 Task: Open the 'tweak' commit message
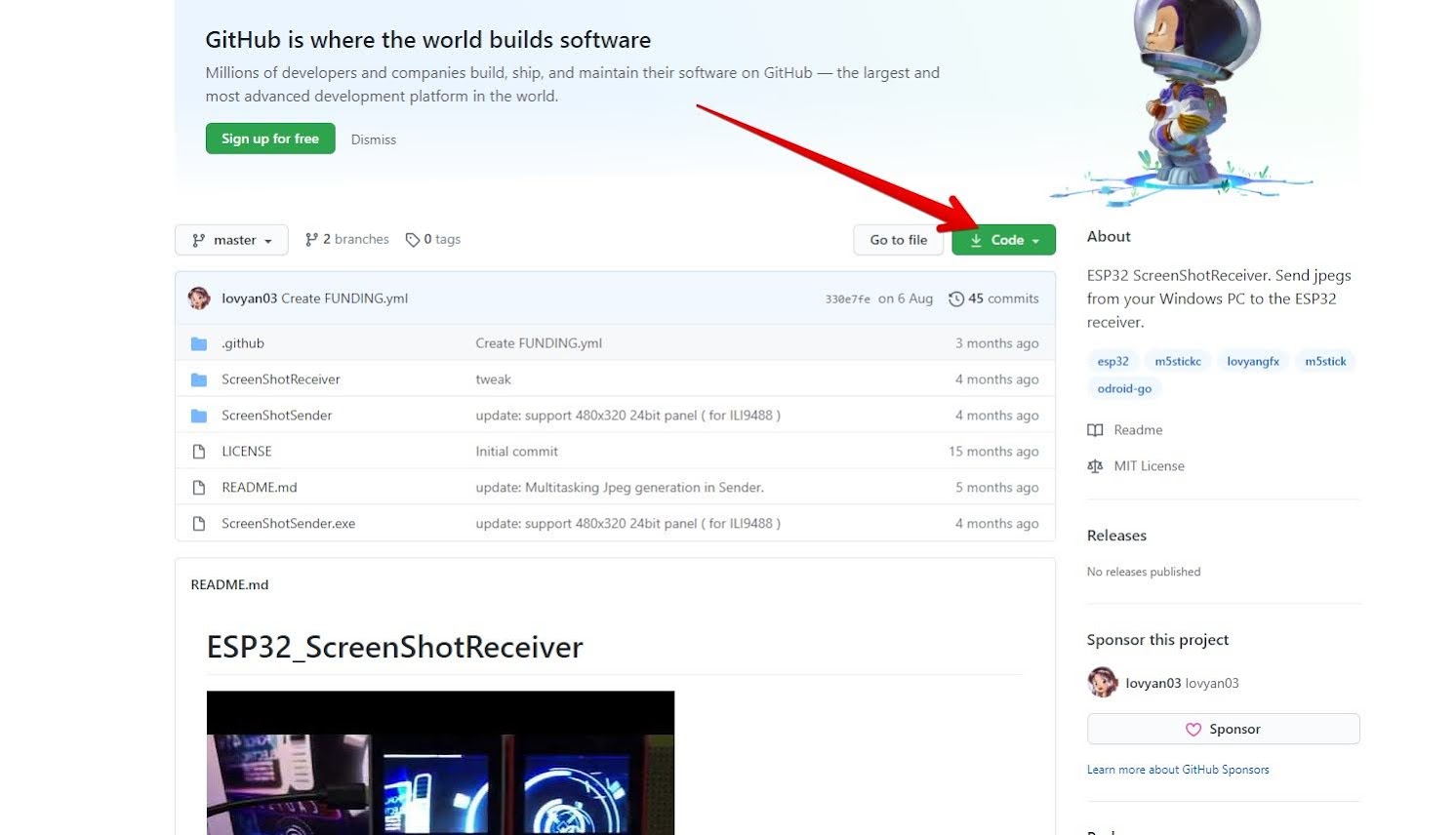click(494, 379)
